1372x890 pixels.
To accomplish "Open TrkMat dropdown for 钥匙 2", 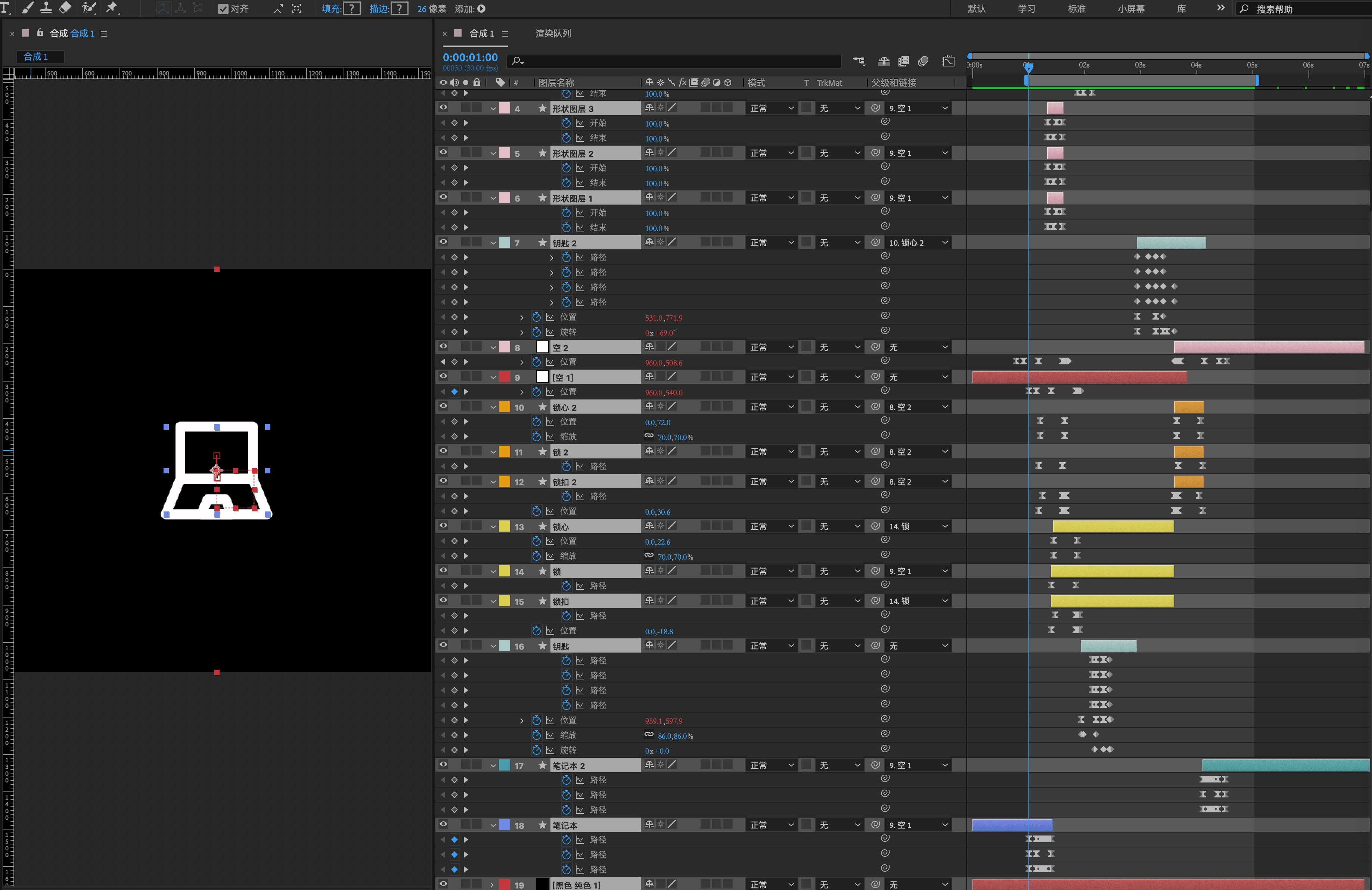I will [x=840, y=243].
